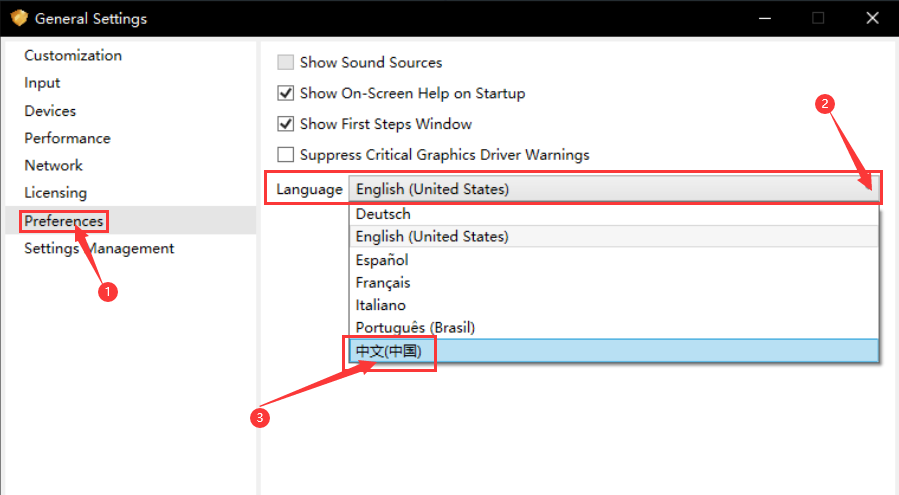Disable Show First Steps Window checkbox

[x=286, y=124]
